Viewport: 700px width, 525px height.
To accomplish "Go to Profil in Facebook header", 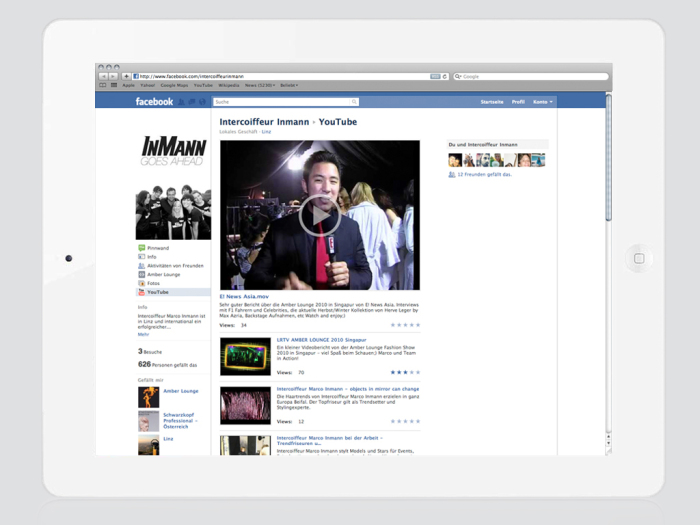I will [518, 102].
